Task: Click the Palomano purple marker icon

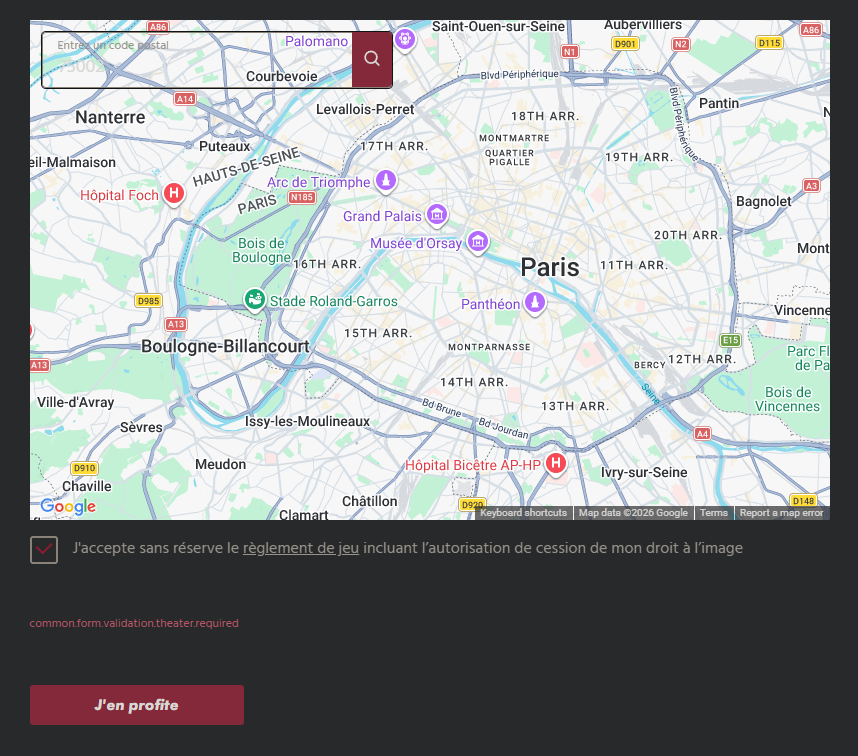Action: [x=405, y=39]
